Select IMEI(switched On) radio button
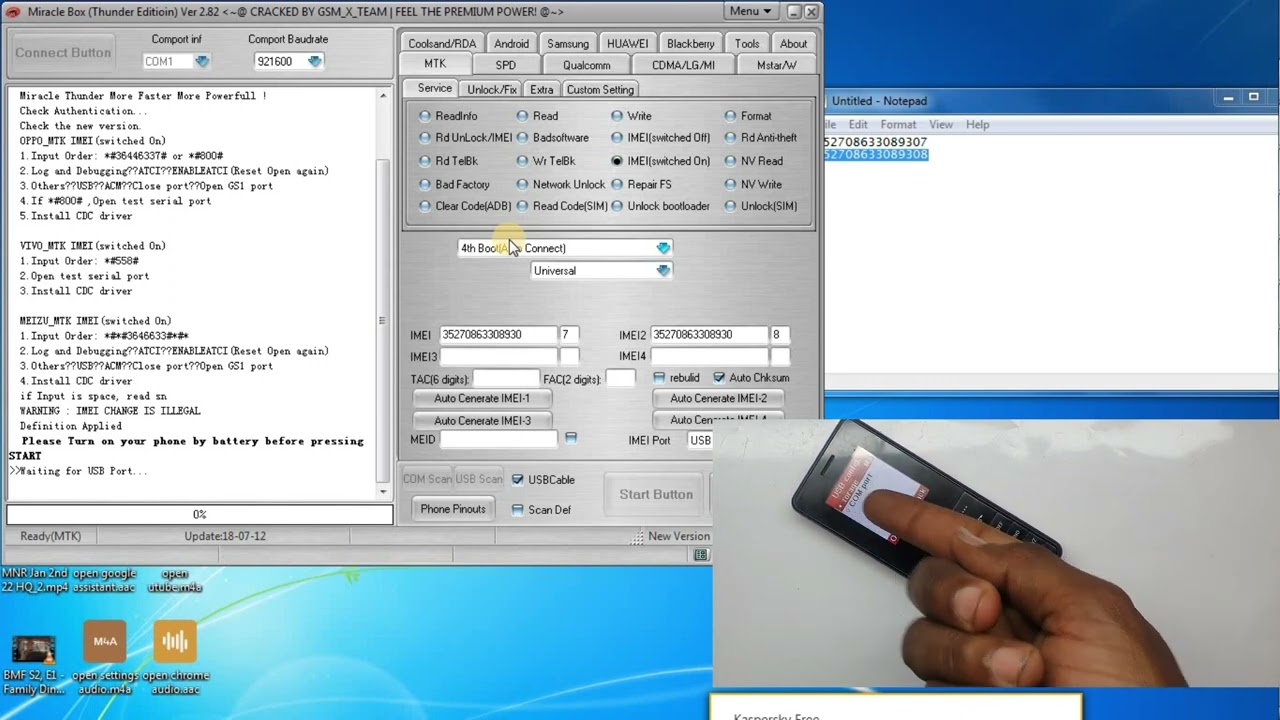The height and width of the screenshot is (720, 1280). point(616,161)
